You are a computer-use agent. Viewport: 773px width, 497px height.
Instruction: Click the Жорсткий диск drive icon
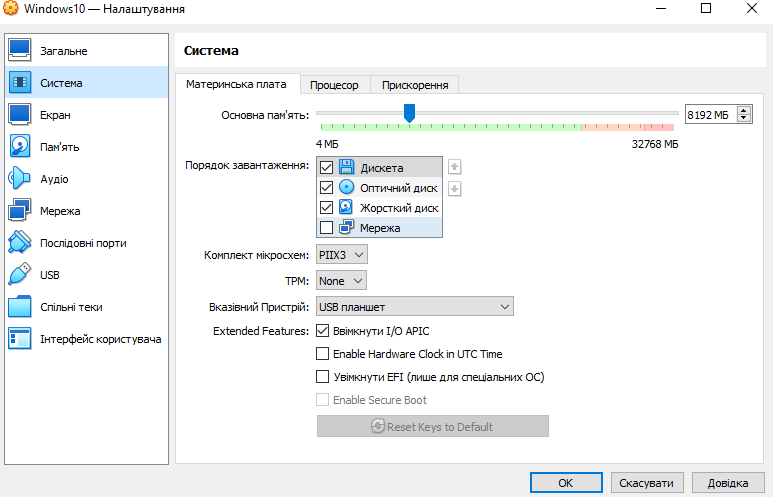pos(347,208)
